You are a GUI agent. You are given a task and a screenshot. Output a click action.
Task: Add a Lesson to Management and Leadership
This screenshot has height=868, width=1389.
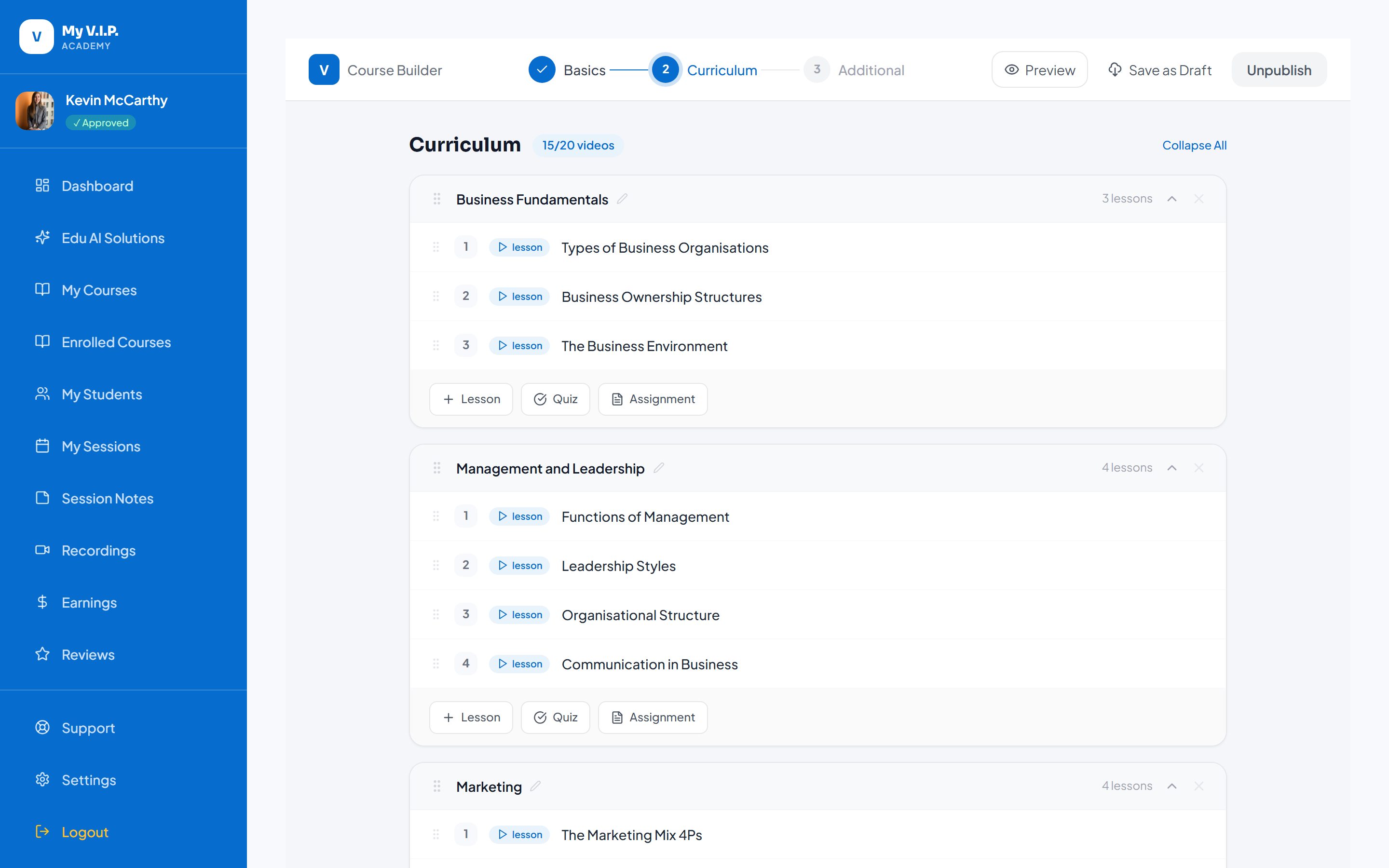[x=471, y=717]
